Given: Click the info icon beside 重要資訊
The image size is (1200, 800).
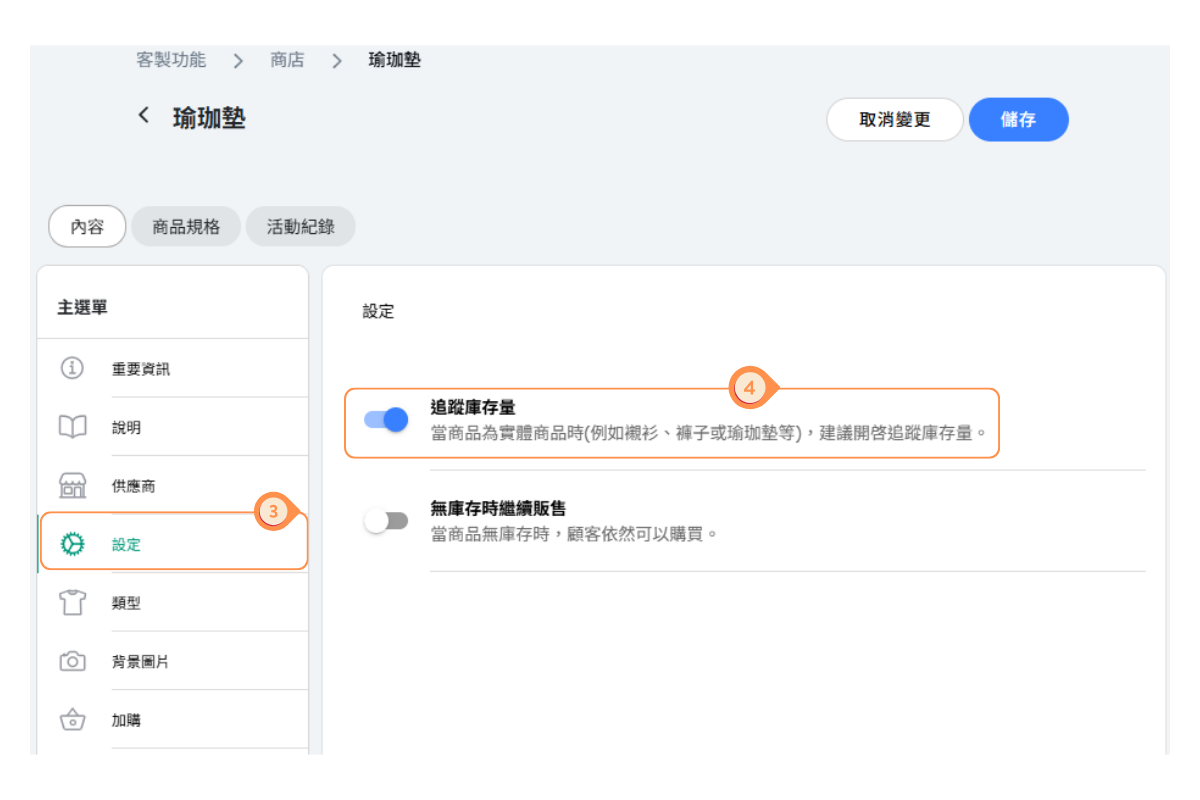Looking at the screenshot, I should coord(72,368).
